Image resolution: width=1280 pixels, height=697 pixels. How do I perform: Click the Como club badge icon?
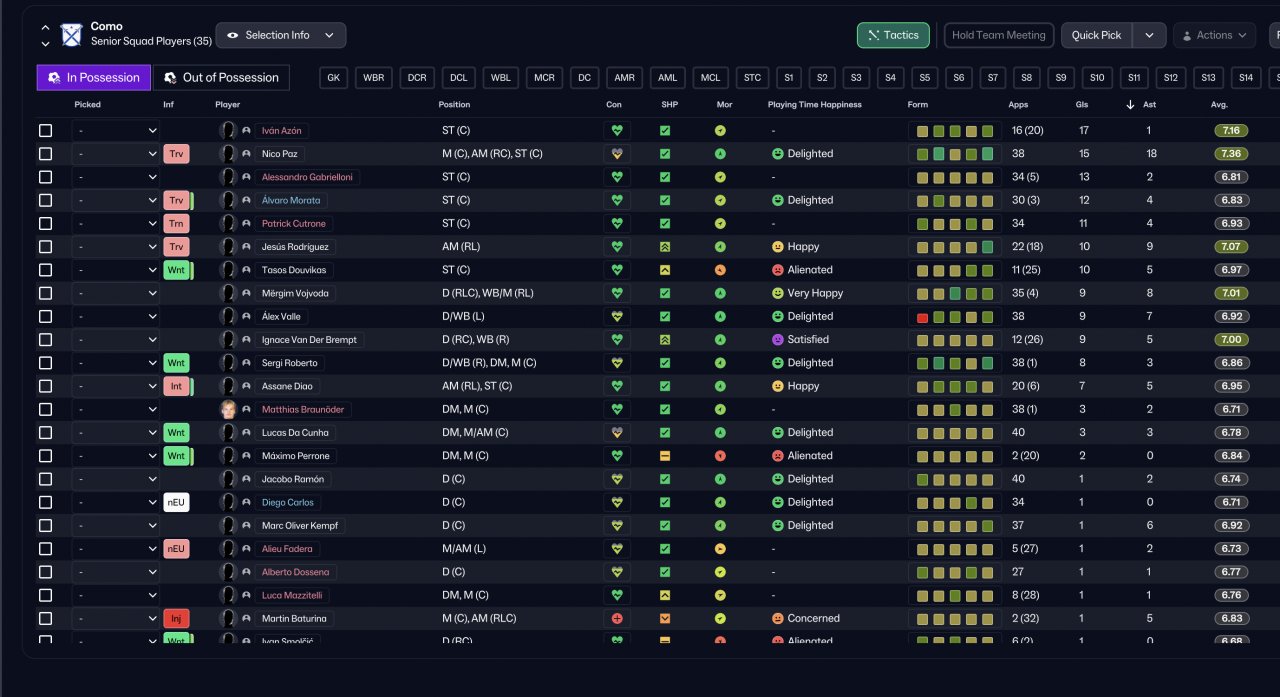coord(72,35)
